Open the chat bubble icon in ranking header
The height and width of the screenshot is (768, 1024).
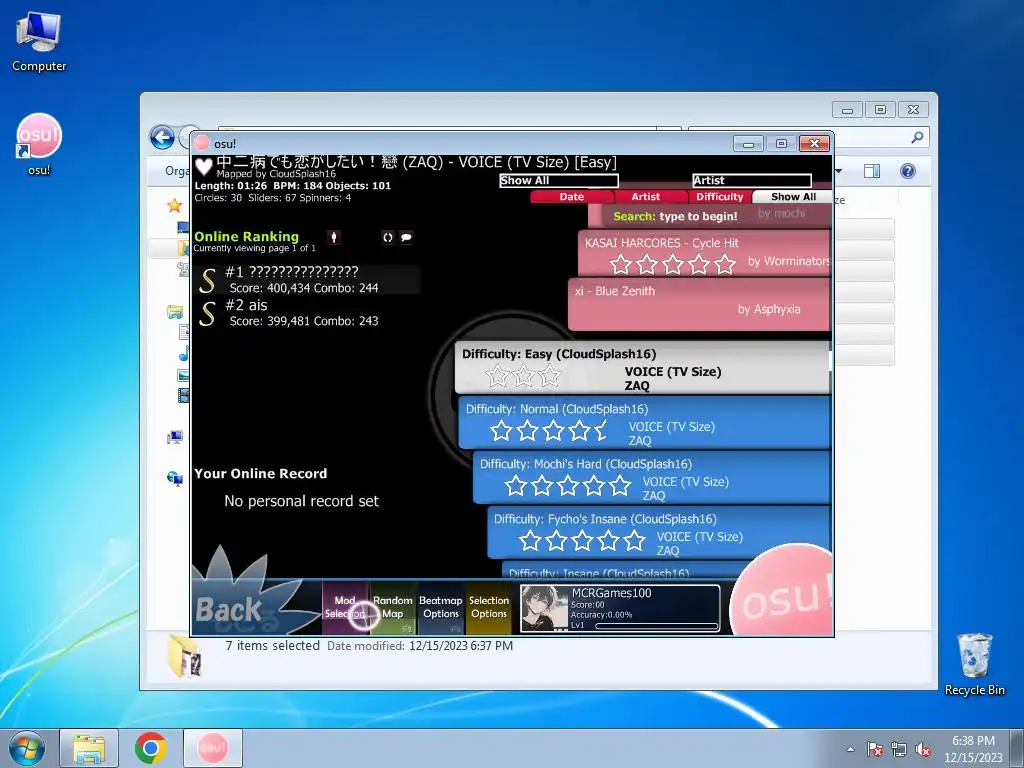point(406,237)
